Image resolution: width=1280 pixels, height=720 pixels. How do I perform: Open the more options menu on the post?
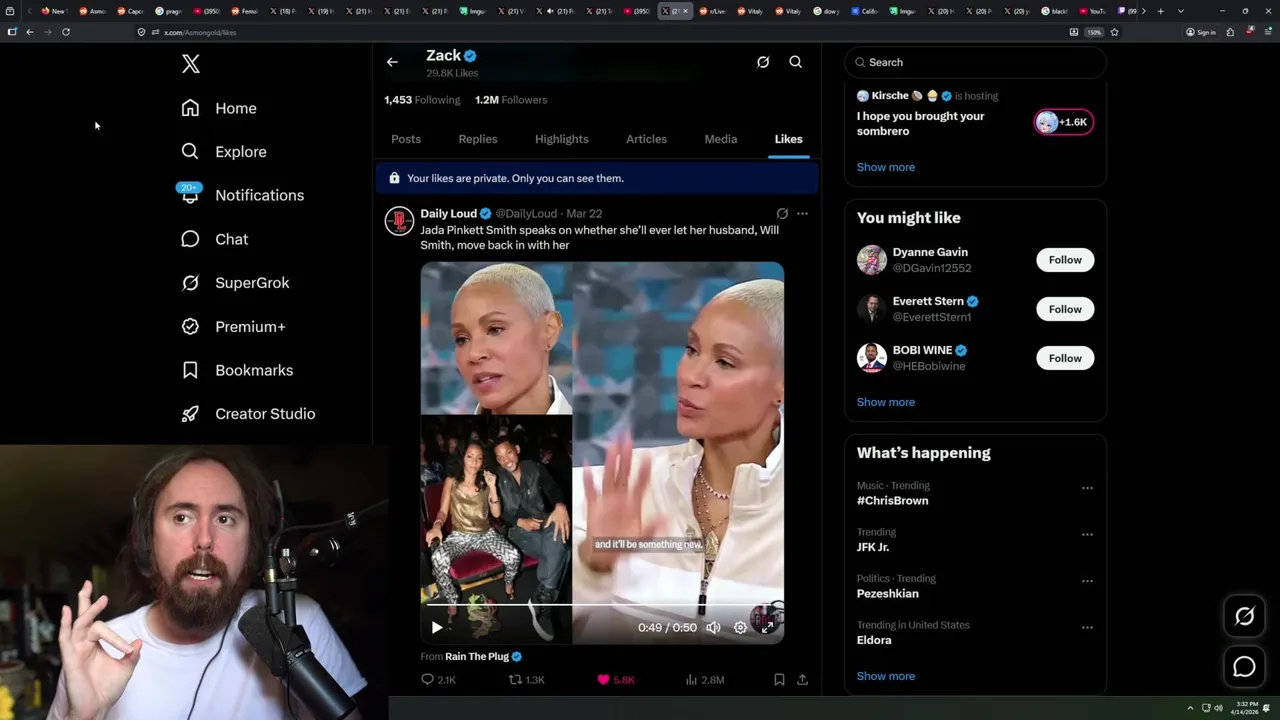click(x=802, y=213)
